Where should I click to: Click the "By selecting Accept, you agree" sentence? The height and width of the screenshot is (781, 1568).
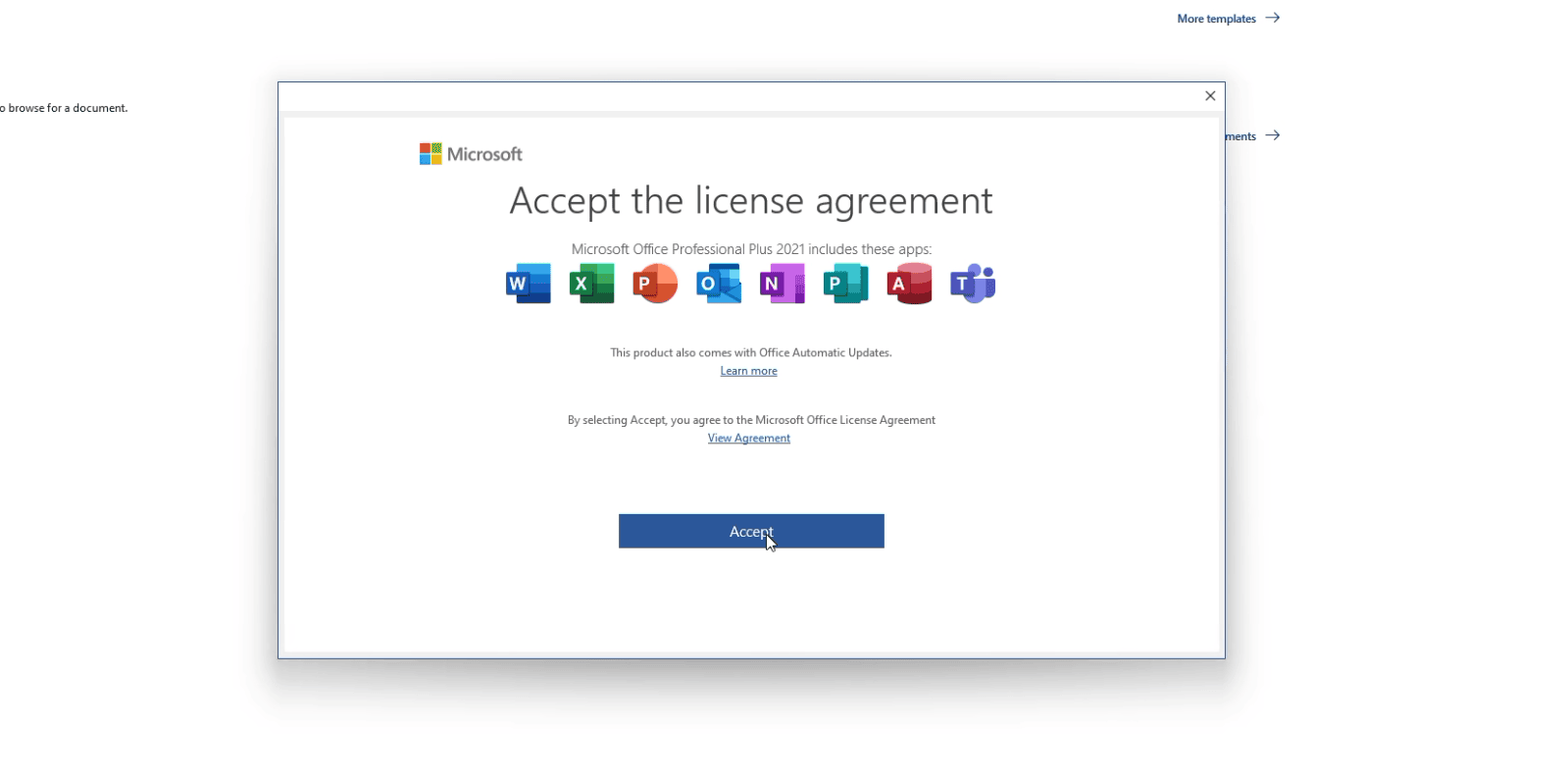coord(751,420)
